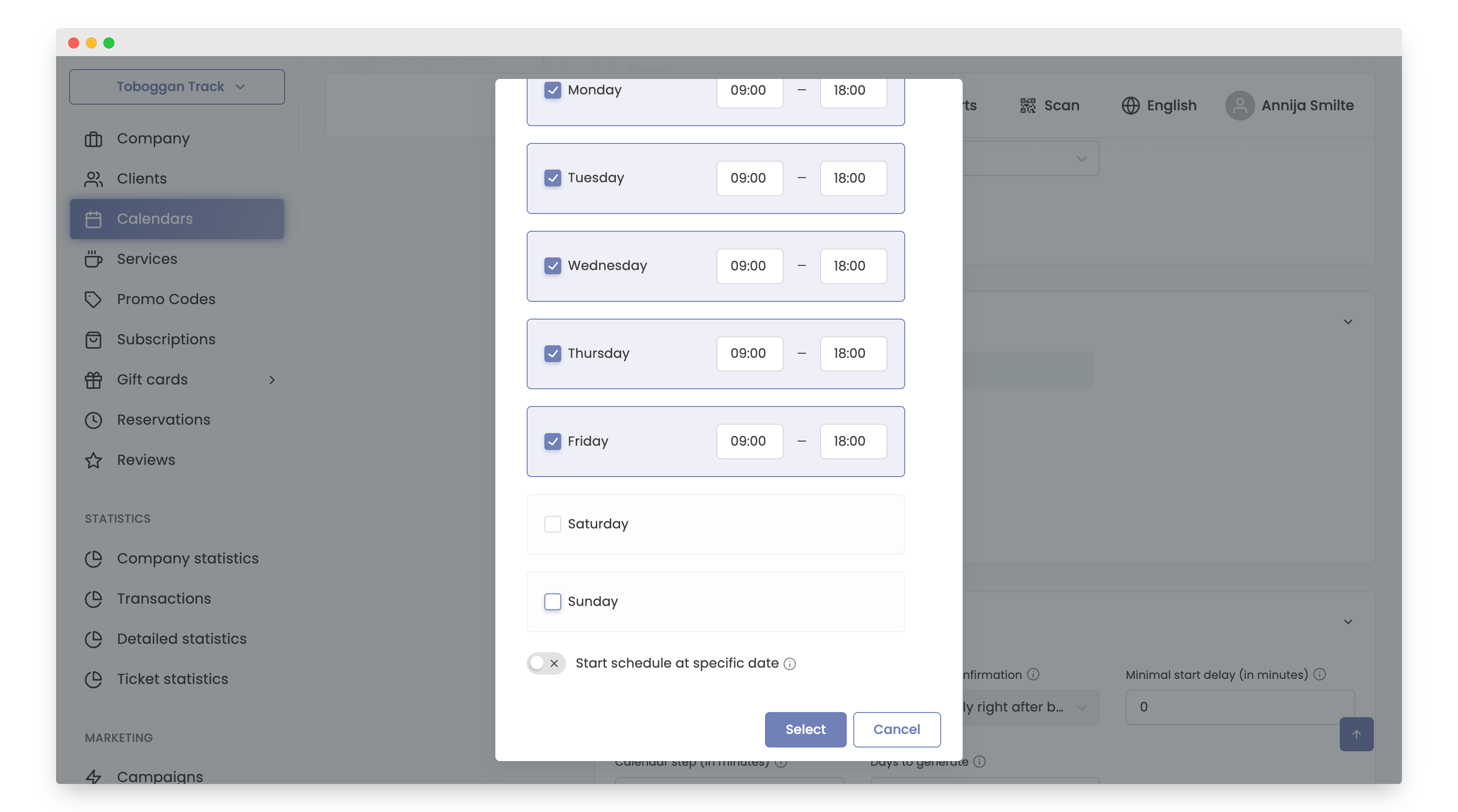Click the QR code Scan icon
Screen dimensions: 1458x812
click(1027, 105)
